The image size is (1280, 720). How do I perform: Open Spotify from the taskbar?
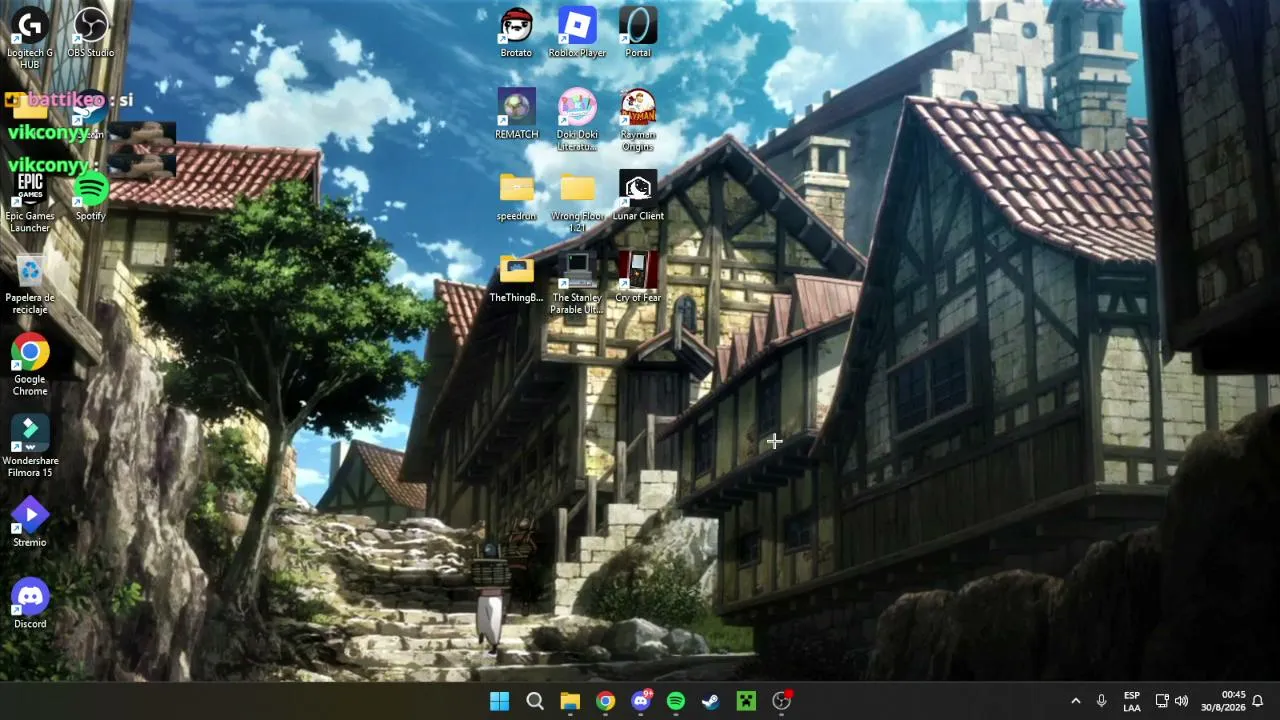676,701
